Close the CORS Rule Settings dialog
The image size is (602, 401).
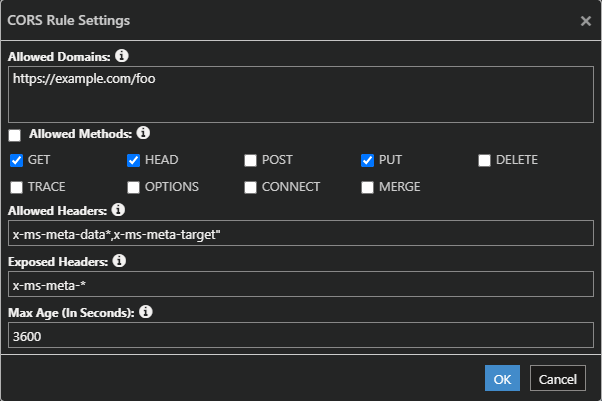pos(586,21)
